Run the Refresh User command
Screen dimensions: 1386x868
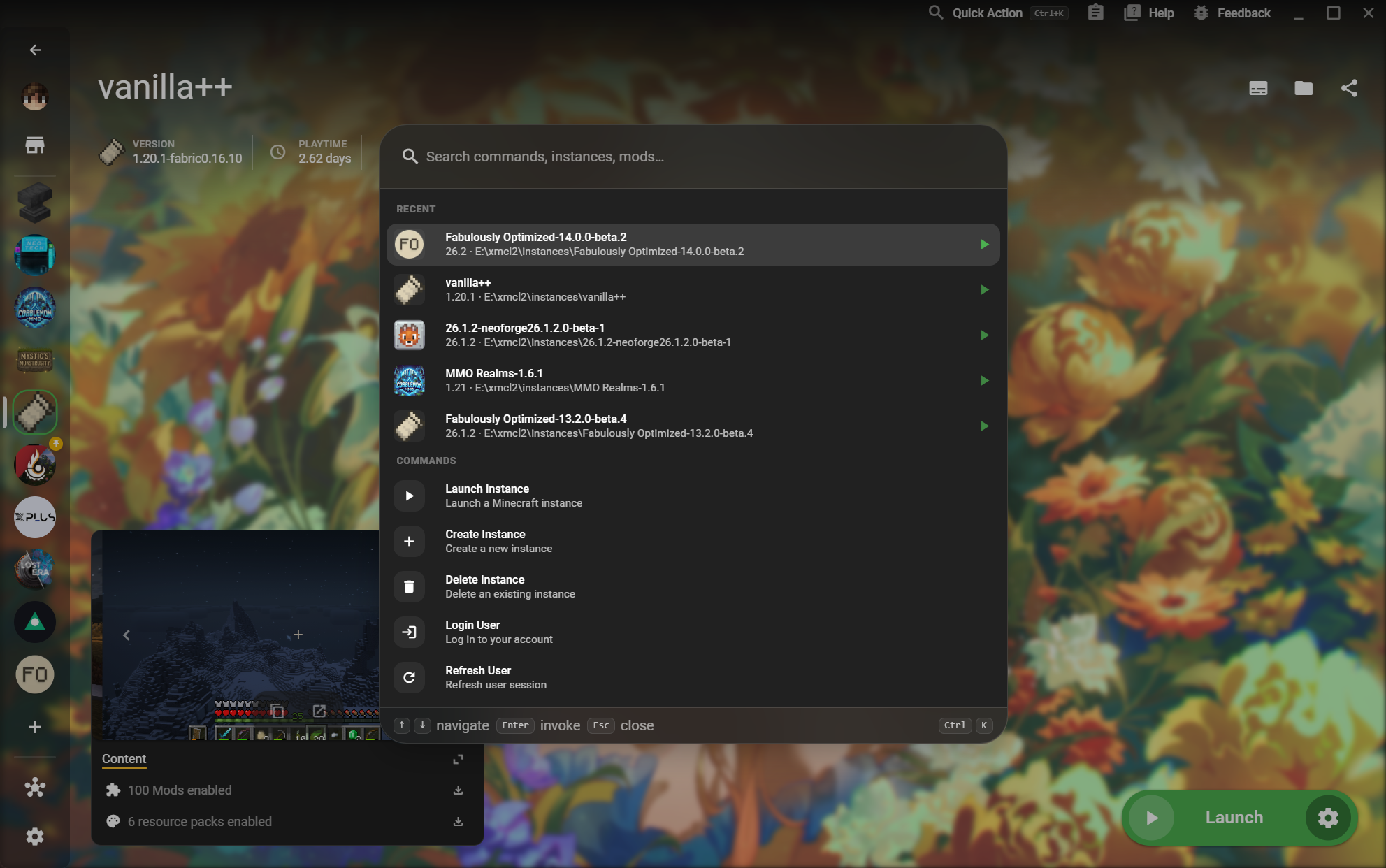coord(693,678)
